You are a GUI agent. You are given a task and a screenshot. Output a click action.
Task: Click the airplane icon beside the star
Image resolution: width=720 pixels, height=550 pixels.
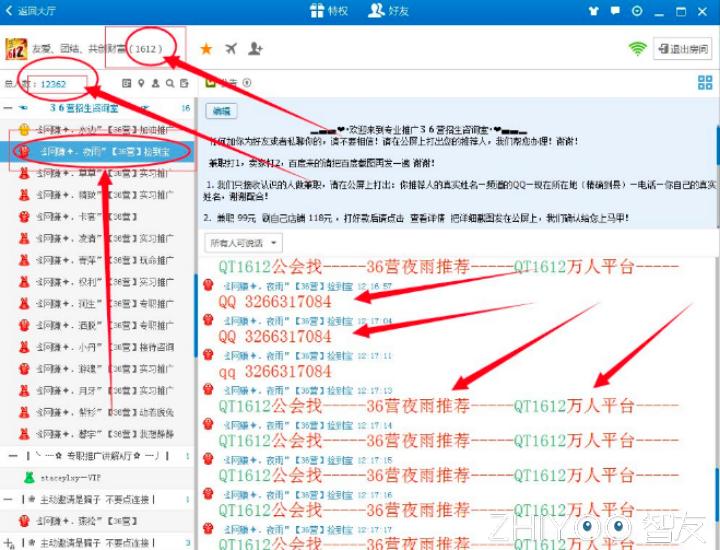[231, 48]
